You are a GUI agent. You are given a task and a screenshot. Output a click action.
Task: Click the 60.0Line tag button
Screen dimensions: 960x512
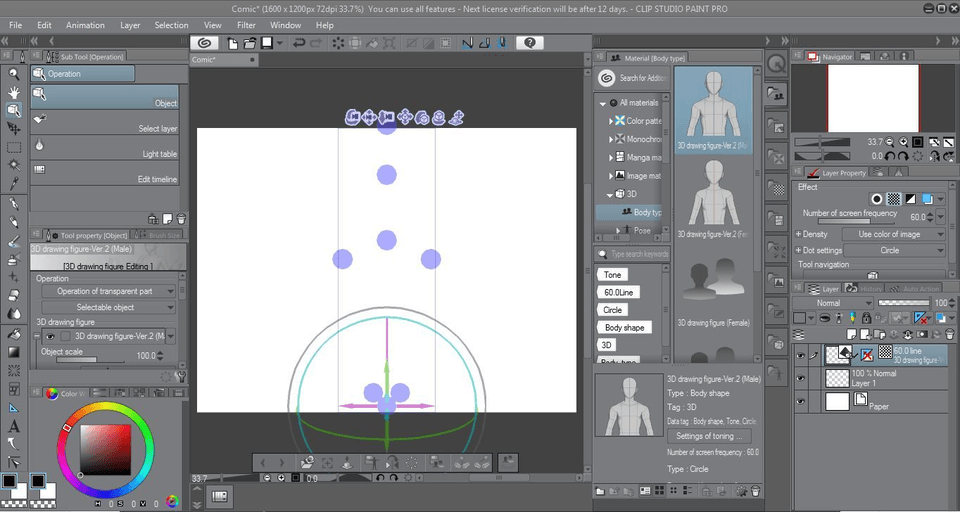tap(618, 292)
